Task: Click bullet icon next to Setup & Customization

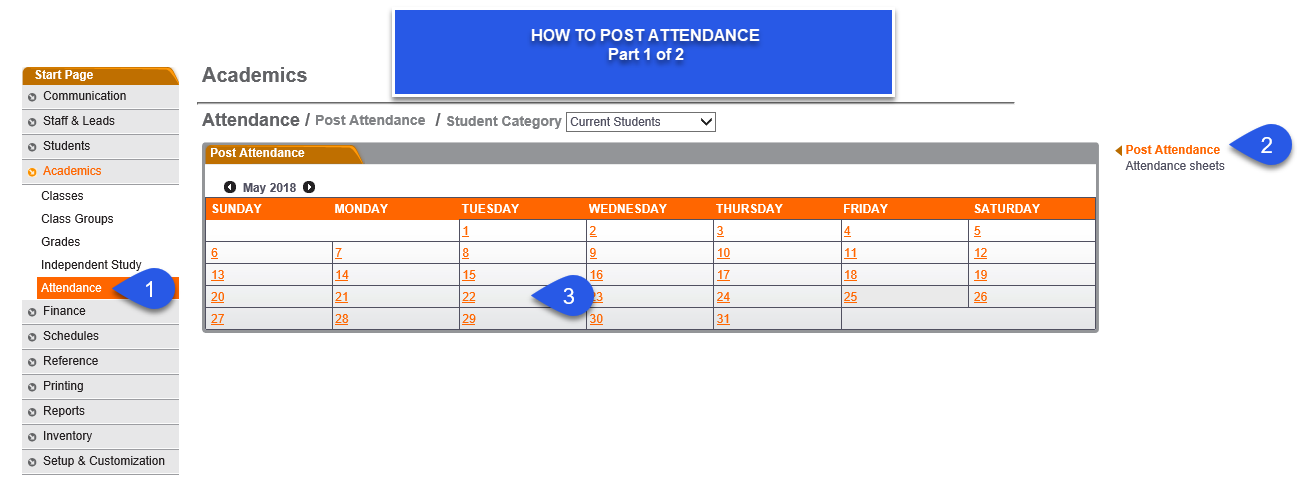Action: coord(33,462)
